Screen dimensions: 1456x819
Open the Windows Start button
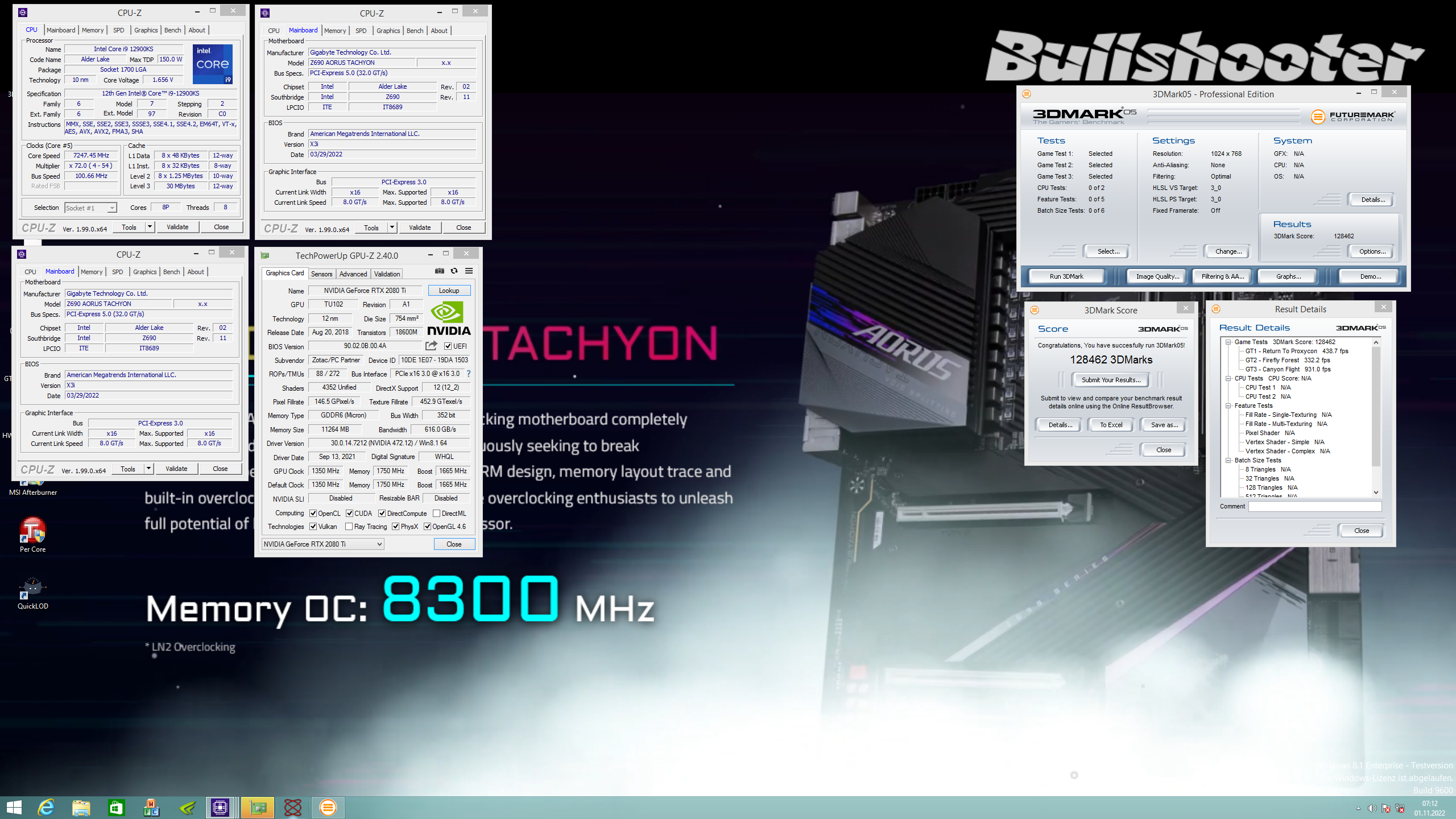14,807
